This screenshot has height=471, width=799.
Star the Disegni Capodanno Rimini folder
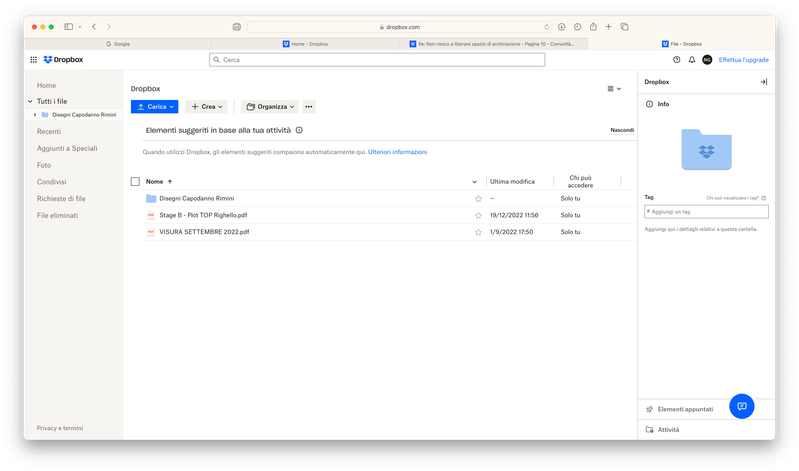tap(478, 199)
